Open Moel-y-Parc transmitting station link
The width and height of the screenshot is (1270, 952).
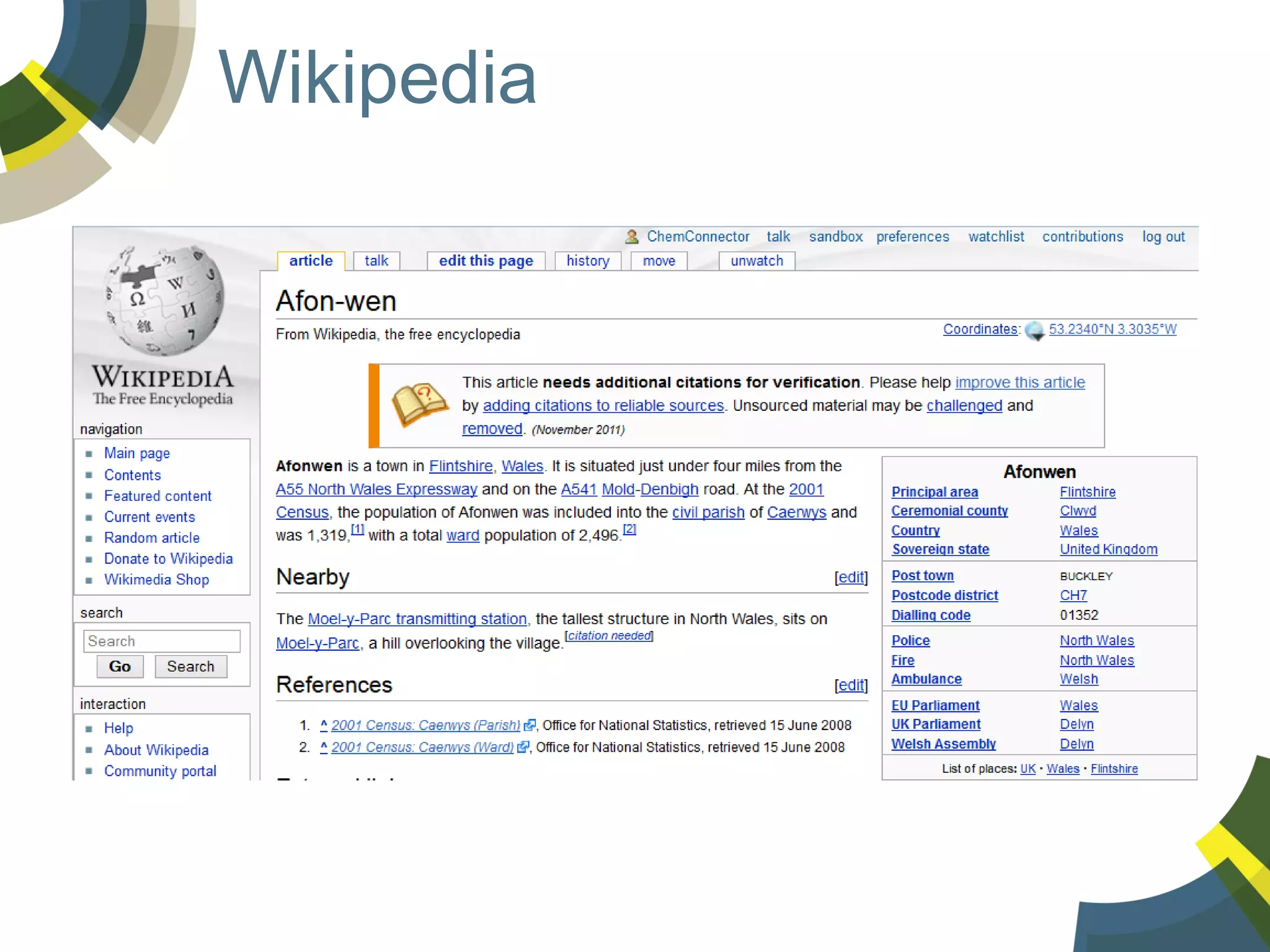pyautogui.click(x=417, y=619)
